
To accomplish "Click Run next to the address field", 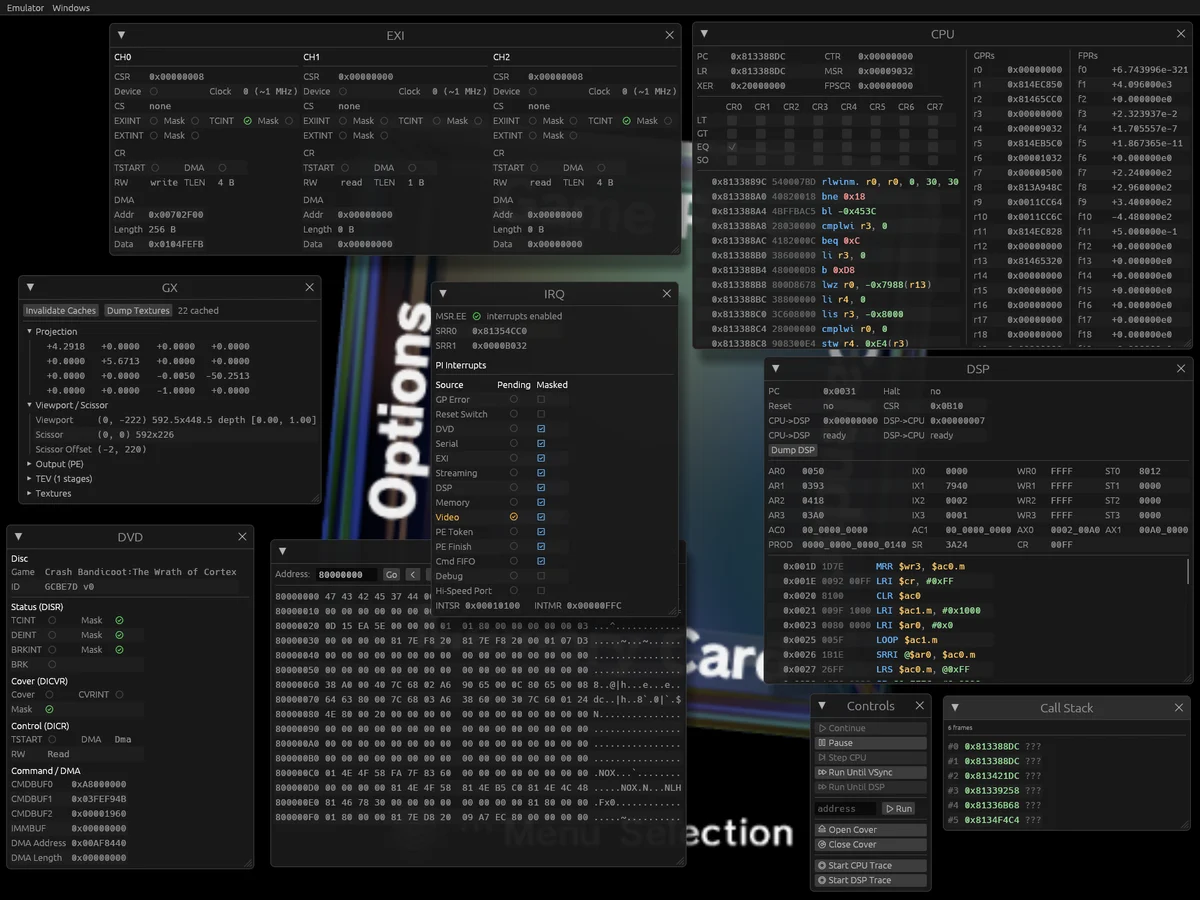I will click(x=898, y=809).
